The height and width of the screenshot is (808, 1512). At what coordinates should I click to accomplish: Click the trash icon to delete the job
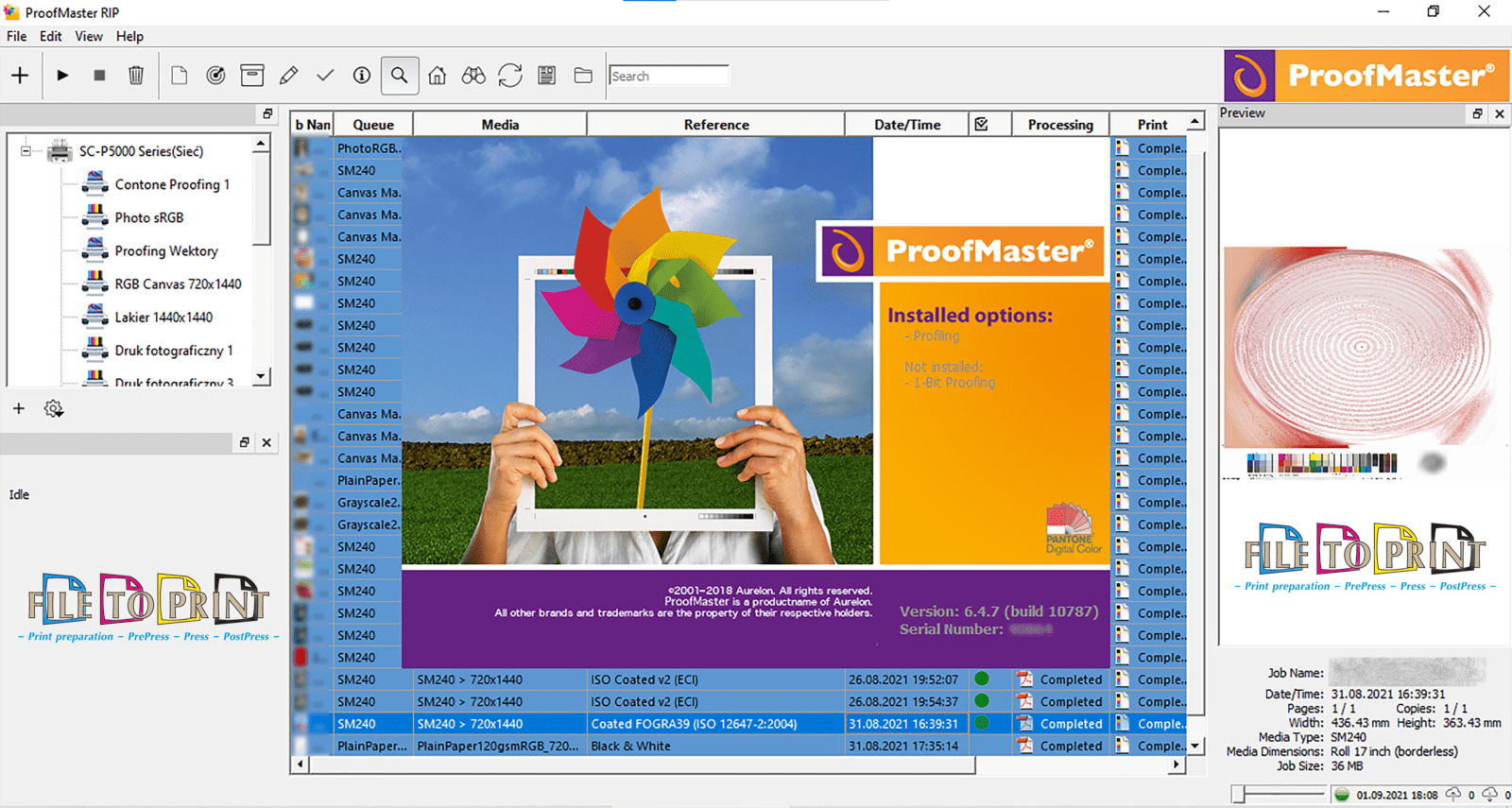tap(136, 76)
